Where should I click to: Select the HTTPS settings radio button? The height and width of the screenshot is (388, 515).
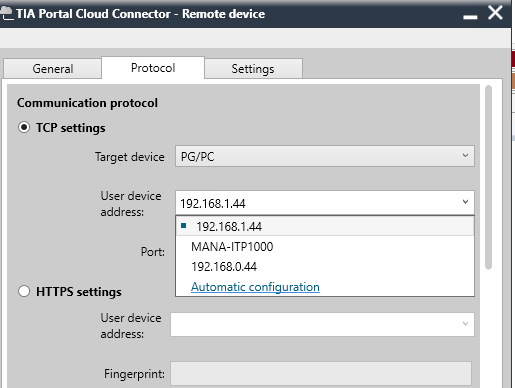point(24,291)
